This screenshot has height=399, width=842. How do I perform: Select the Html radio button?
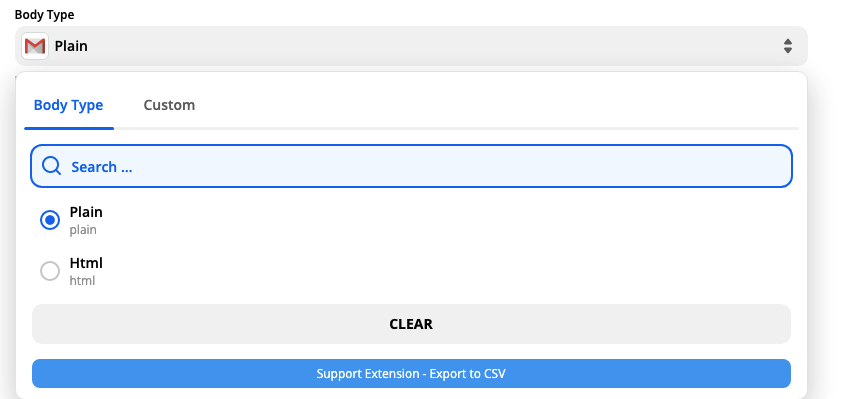tap(50, 271)
